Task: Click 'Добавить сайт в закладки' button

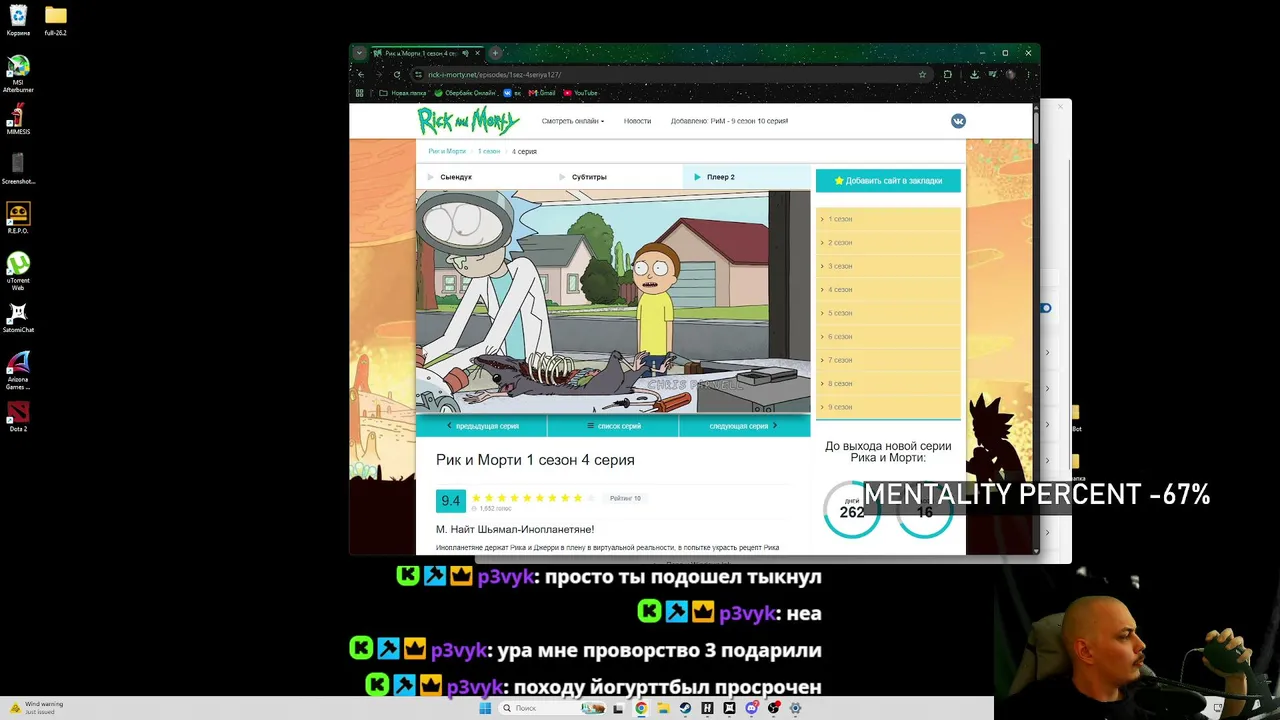Action: click(x=888, y=181)
